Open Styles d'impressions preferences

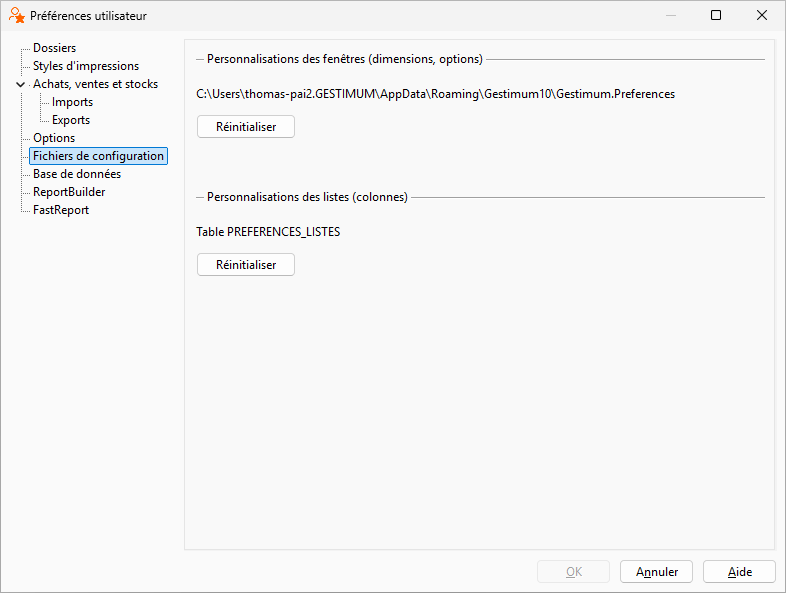86,66
